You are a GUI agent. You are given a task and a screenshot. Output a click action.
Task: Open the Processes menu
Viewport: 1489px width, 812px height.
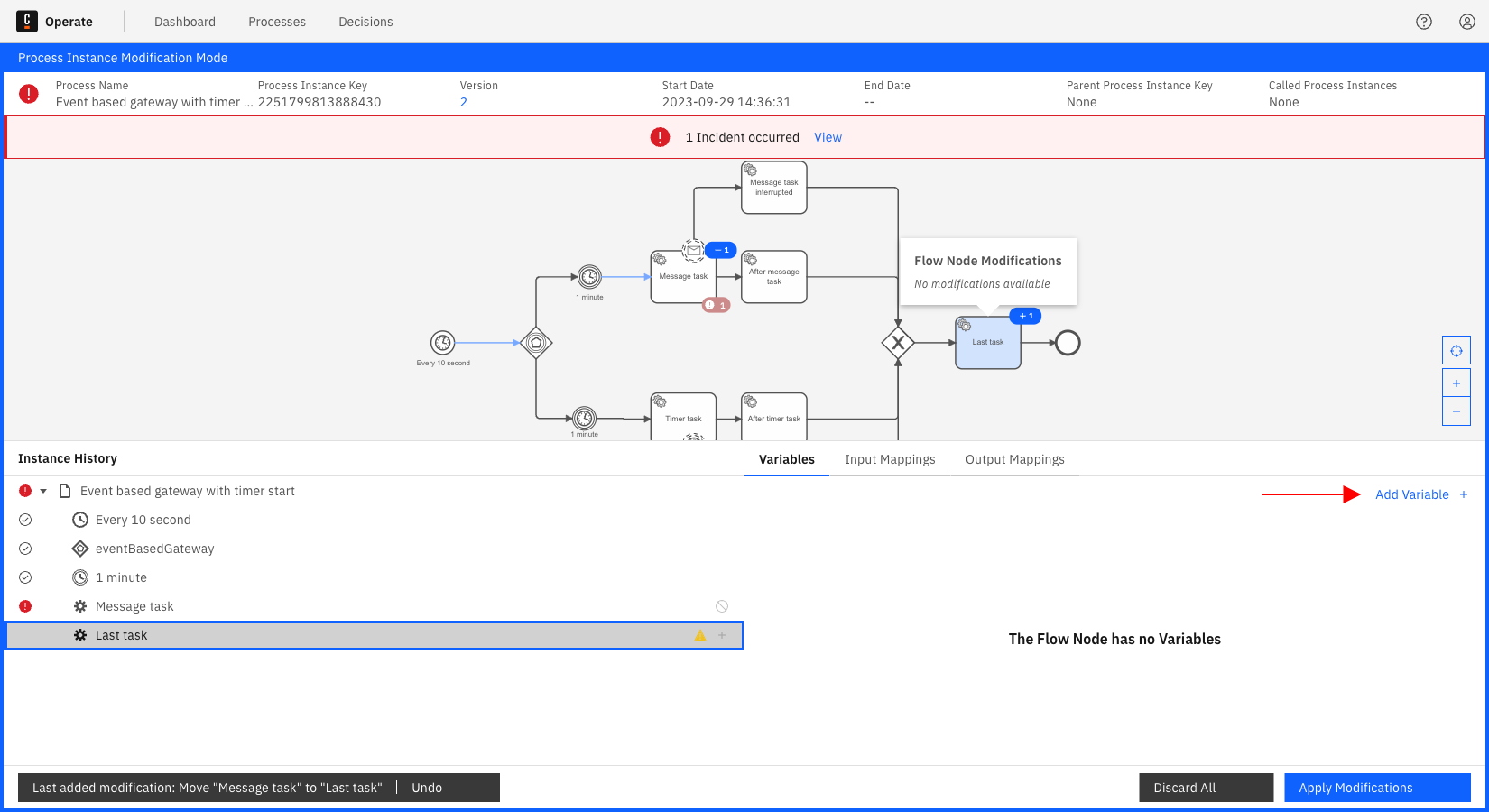277,22
